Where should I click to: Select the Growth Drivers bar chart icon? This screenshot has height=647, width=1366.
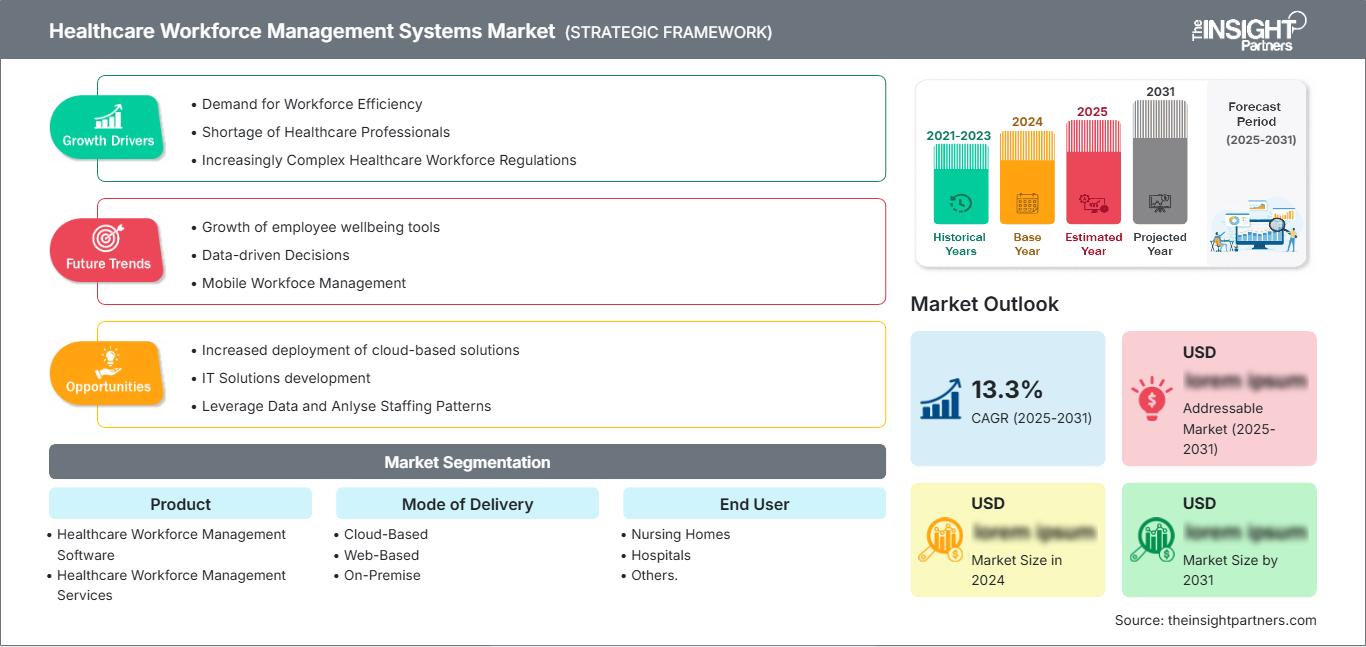tap(106, 117)
